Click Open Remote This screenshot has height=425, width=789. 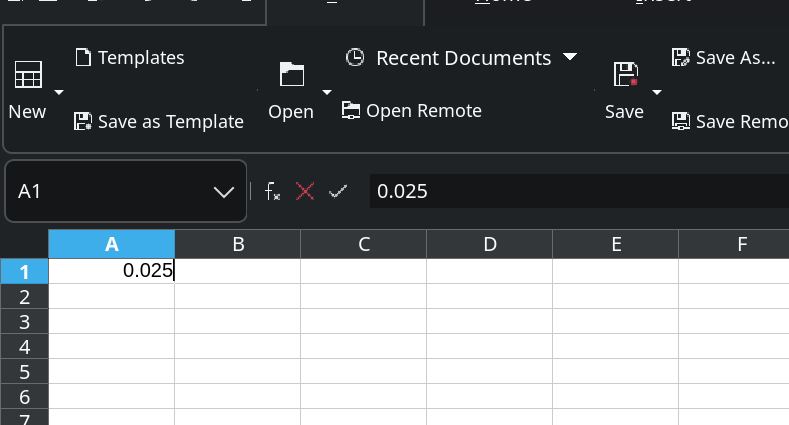[x=412, y=111]
